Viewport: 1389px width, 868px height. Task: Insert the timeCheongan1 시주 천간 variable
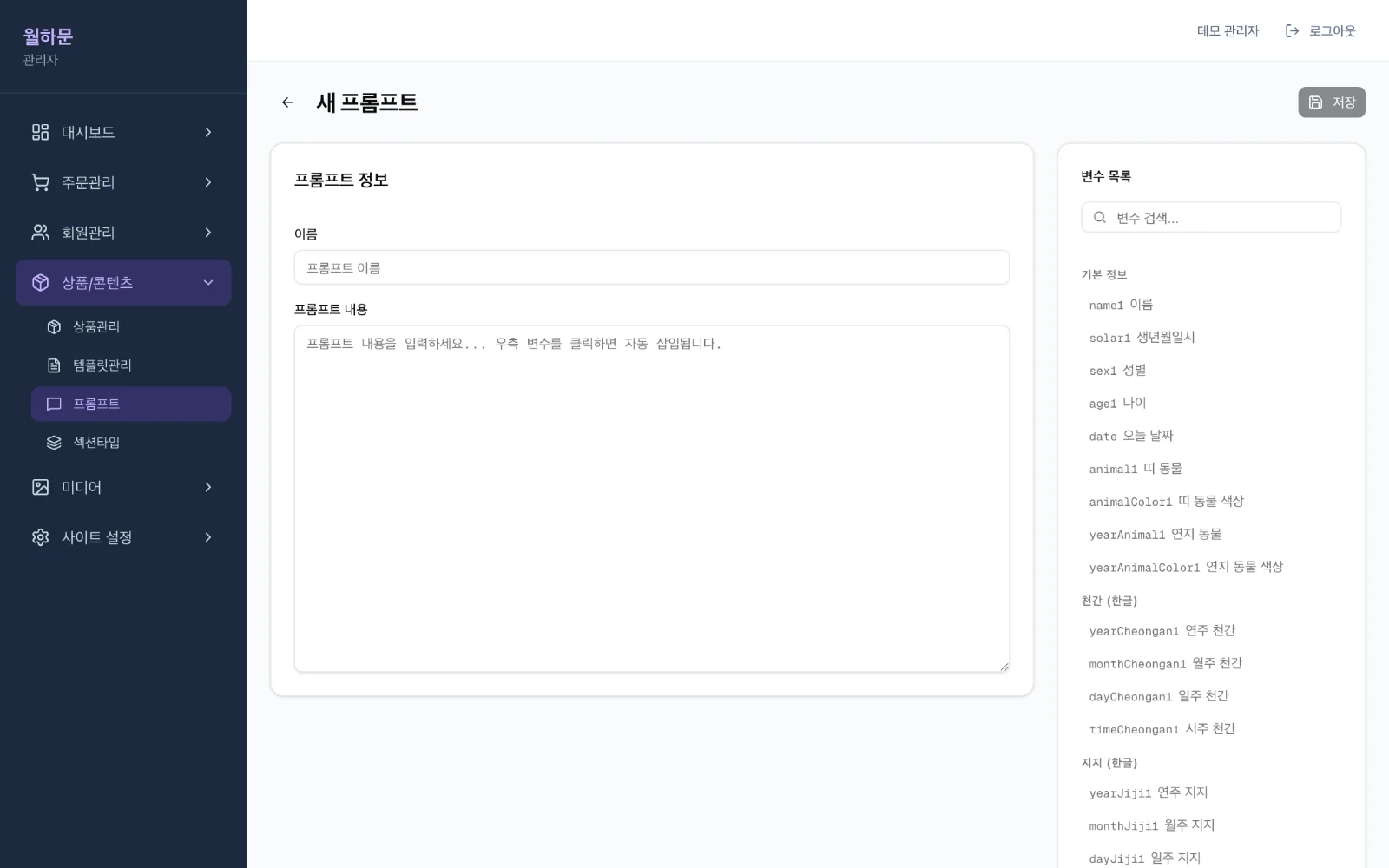[1211, 729]
